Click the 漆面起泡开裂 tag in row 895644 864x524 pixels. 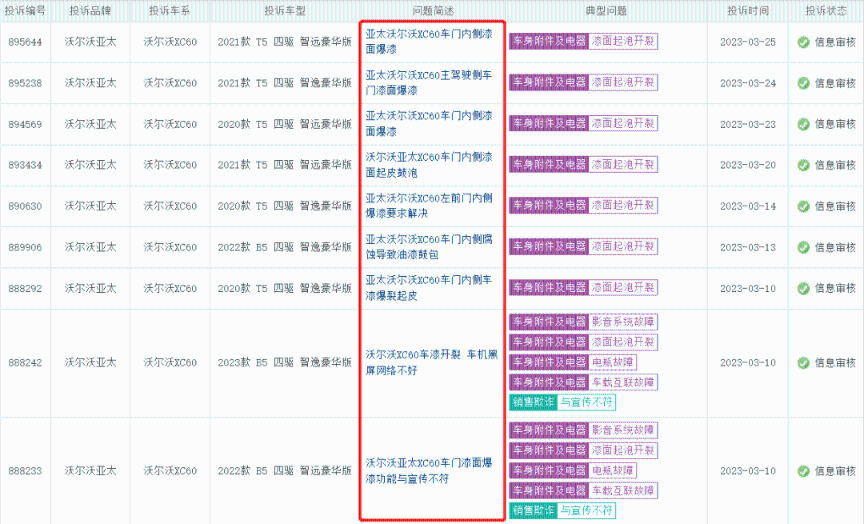(623, 41)
